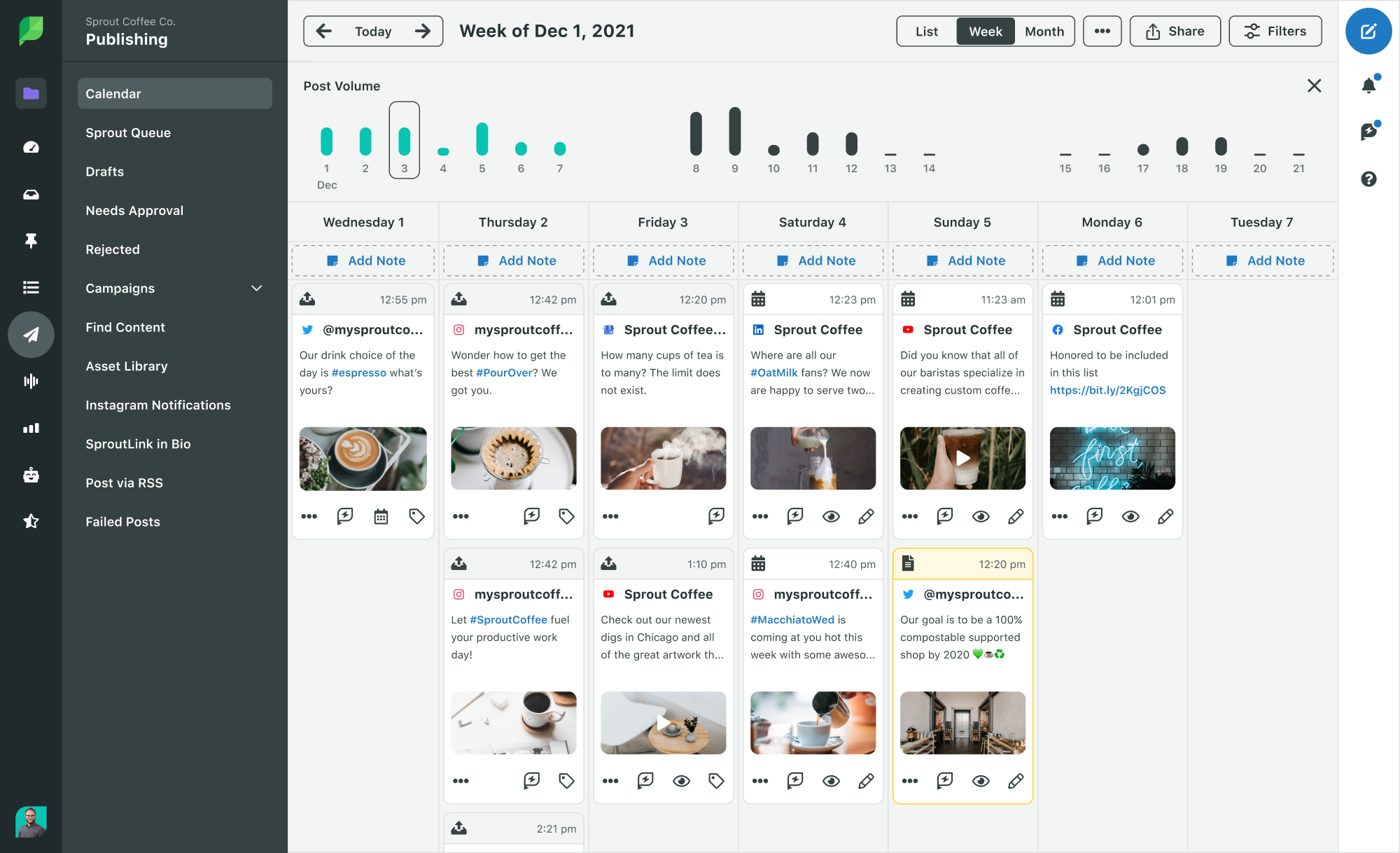This screenshot has height=853, width=1400.
Task: Switch to List calendar view
Action: (926, 30)
